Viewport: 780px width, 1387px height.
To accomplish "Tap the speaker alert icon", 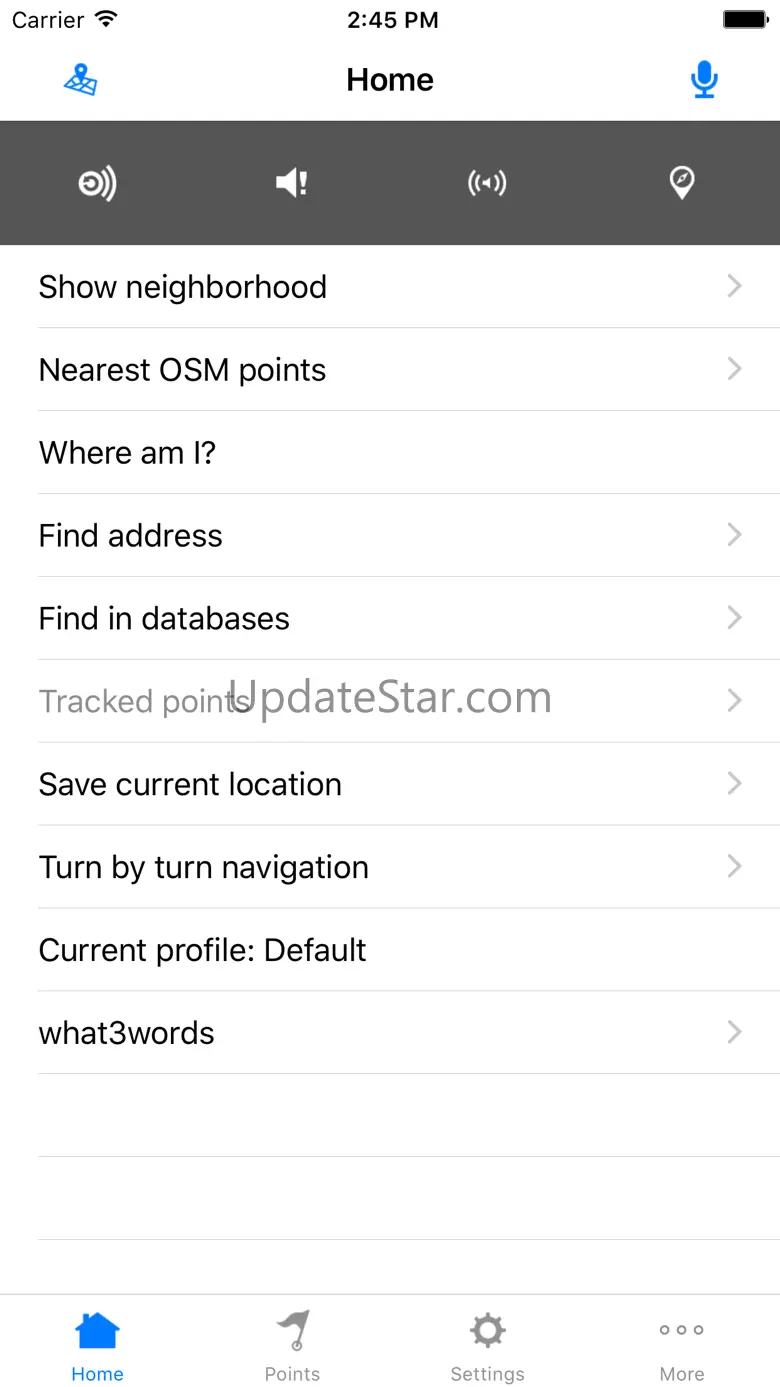I will coord(292,183).
